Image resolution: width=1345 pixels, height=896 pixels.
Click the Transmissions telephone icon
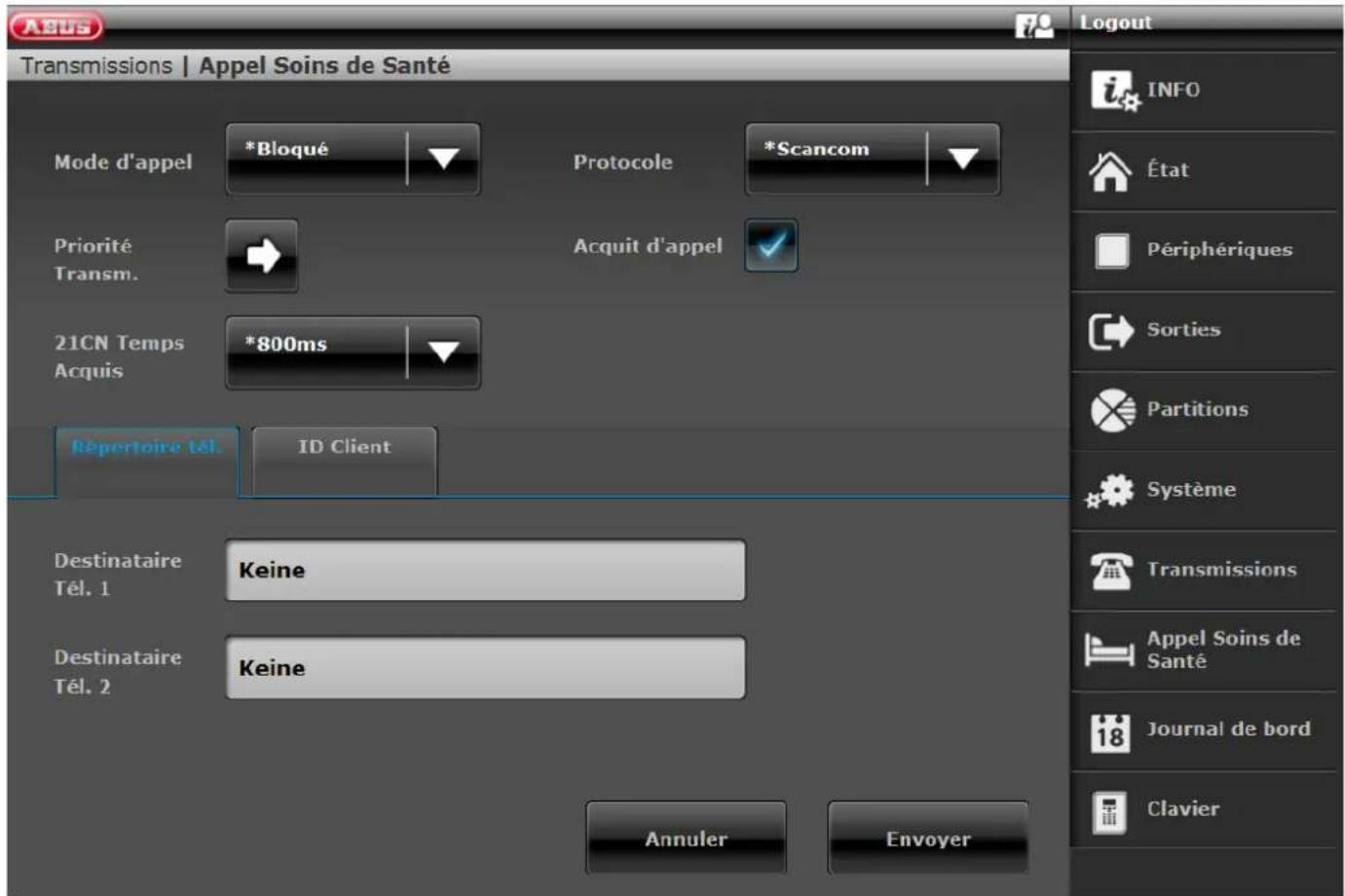(1111, 571)
